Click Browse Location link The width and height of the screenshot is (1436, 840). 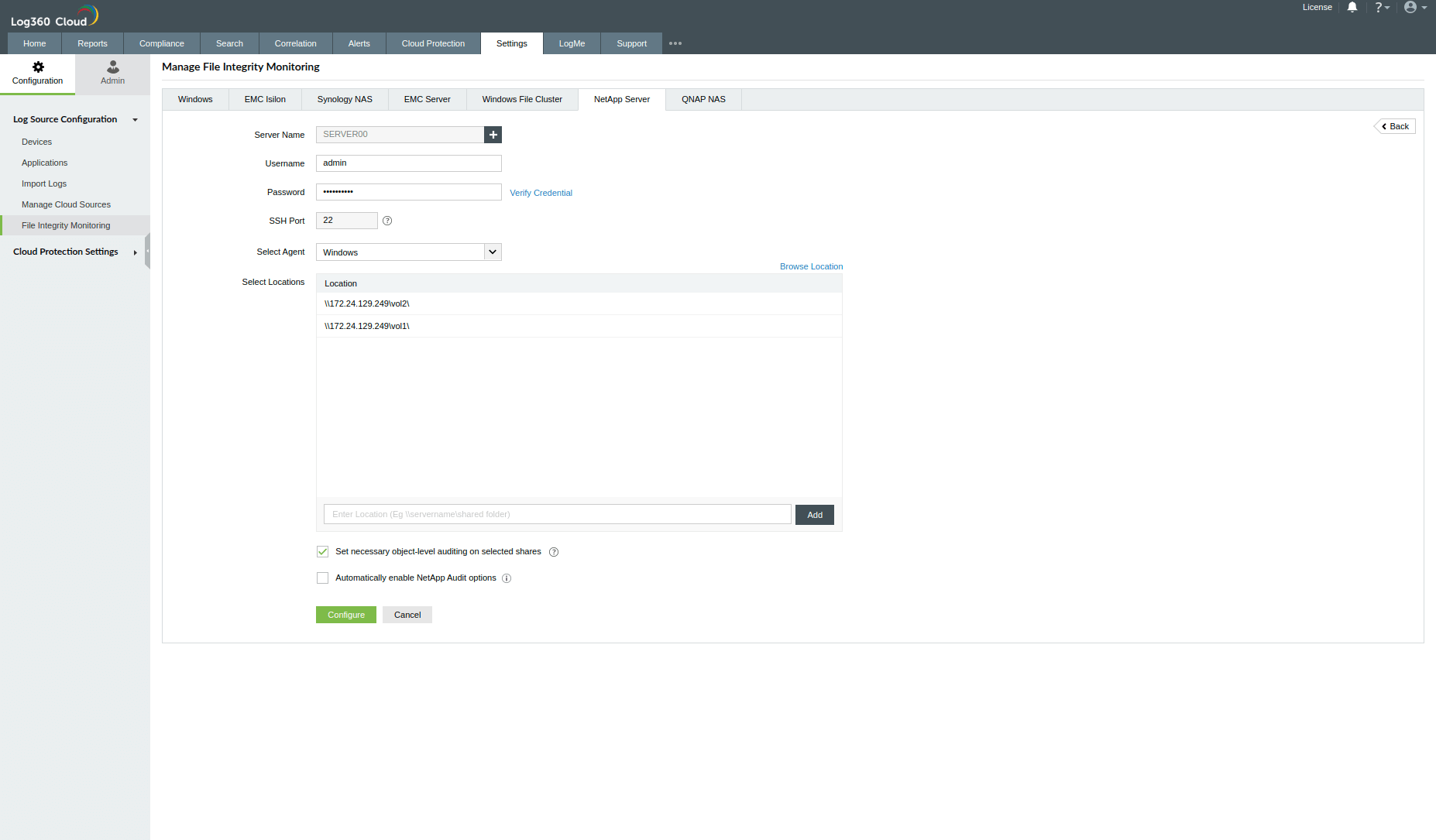(811, 266)
